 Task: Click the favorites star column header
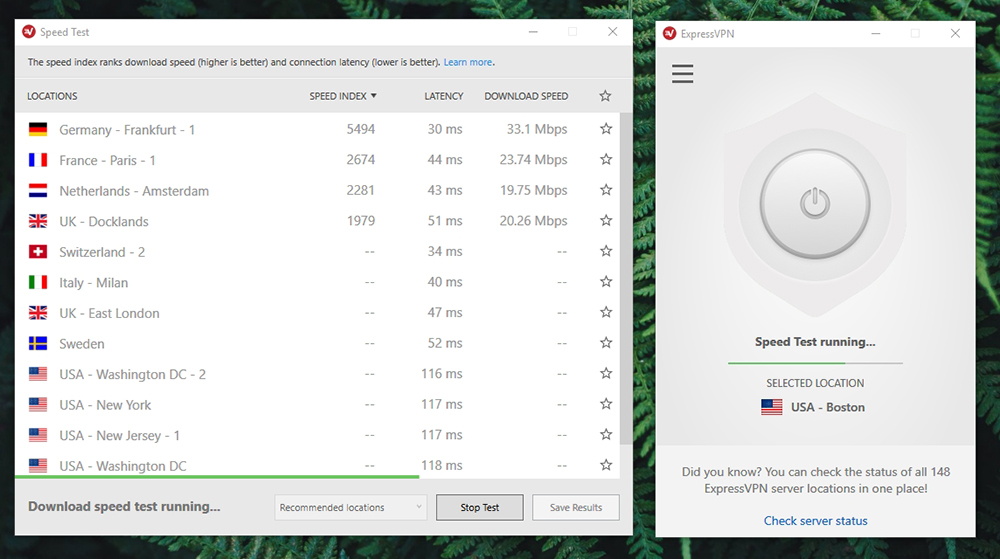pyautogui.click(x=605, y=96)
